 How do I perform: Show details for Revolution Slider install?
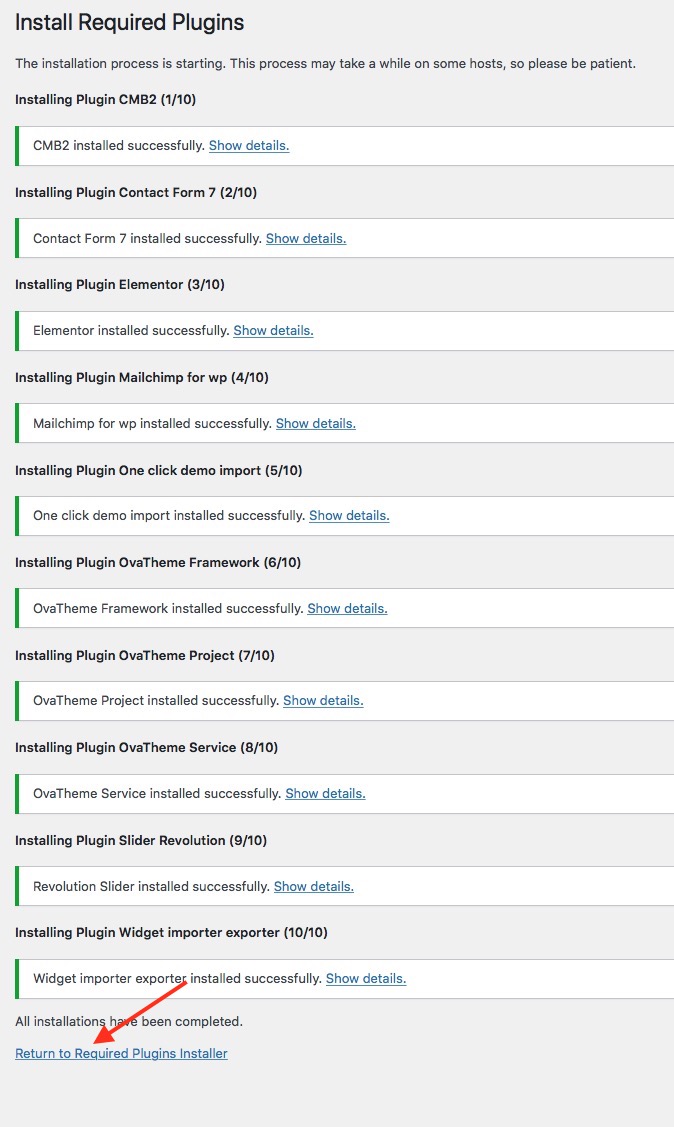[313, 887]
